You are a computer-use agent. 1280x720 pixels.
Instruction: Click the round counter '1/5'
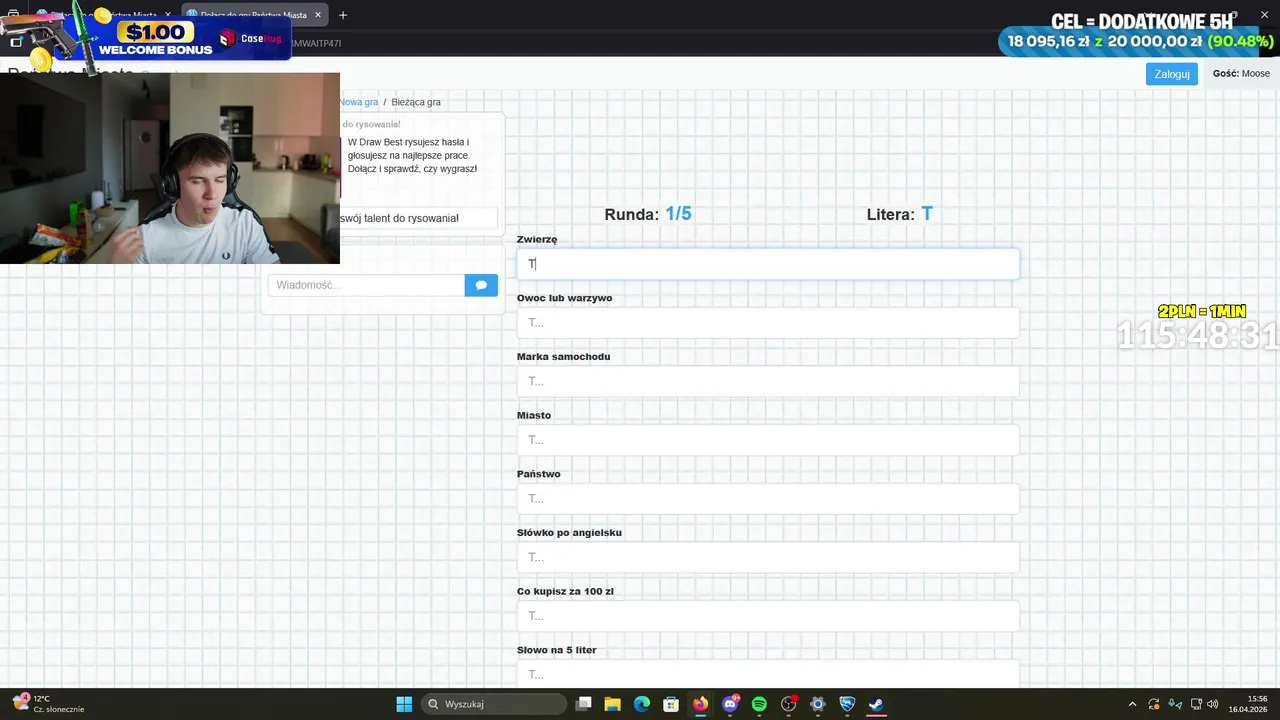point(678,214)
